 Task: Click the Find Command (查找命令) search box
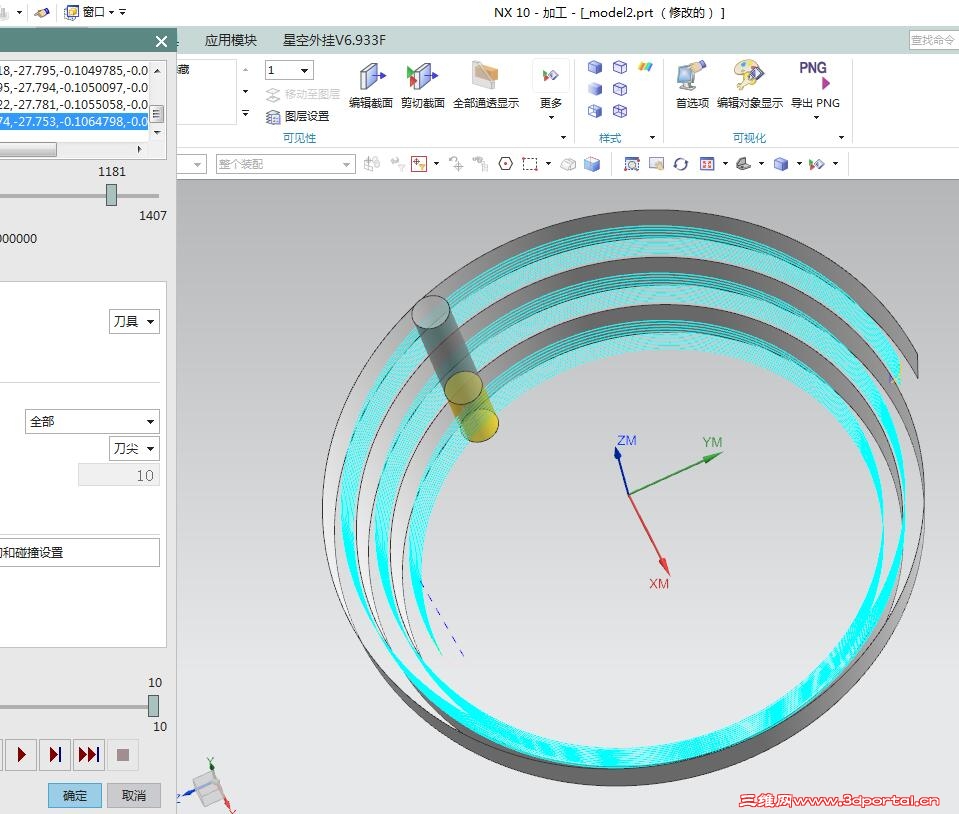click(933, 40)
